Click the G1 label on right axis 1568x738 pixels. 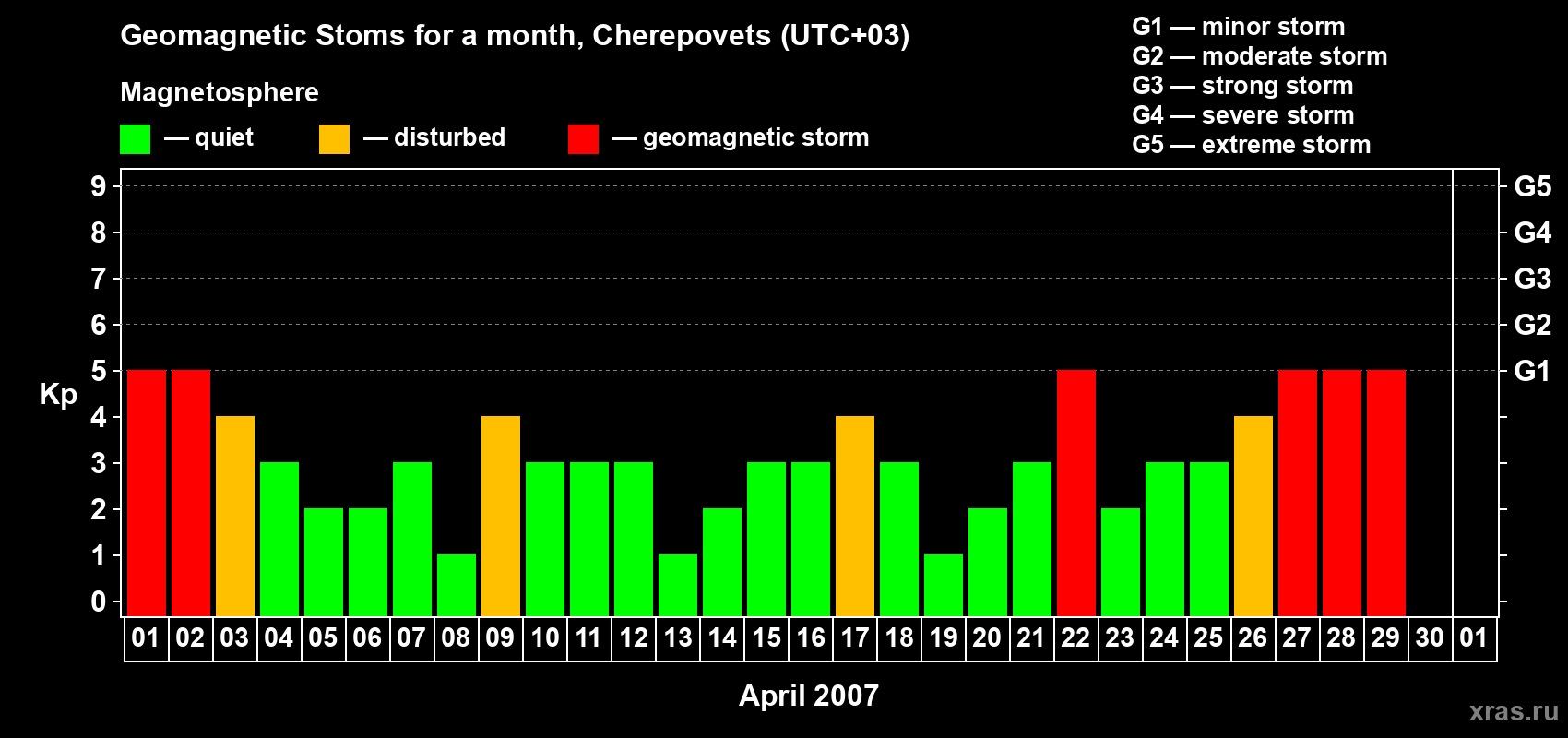click(1532, 371)
